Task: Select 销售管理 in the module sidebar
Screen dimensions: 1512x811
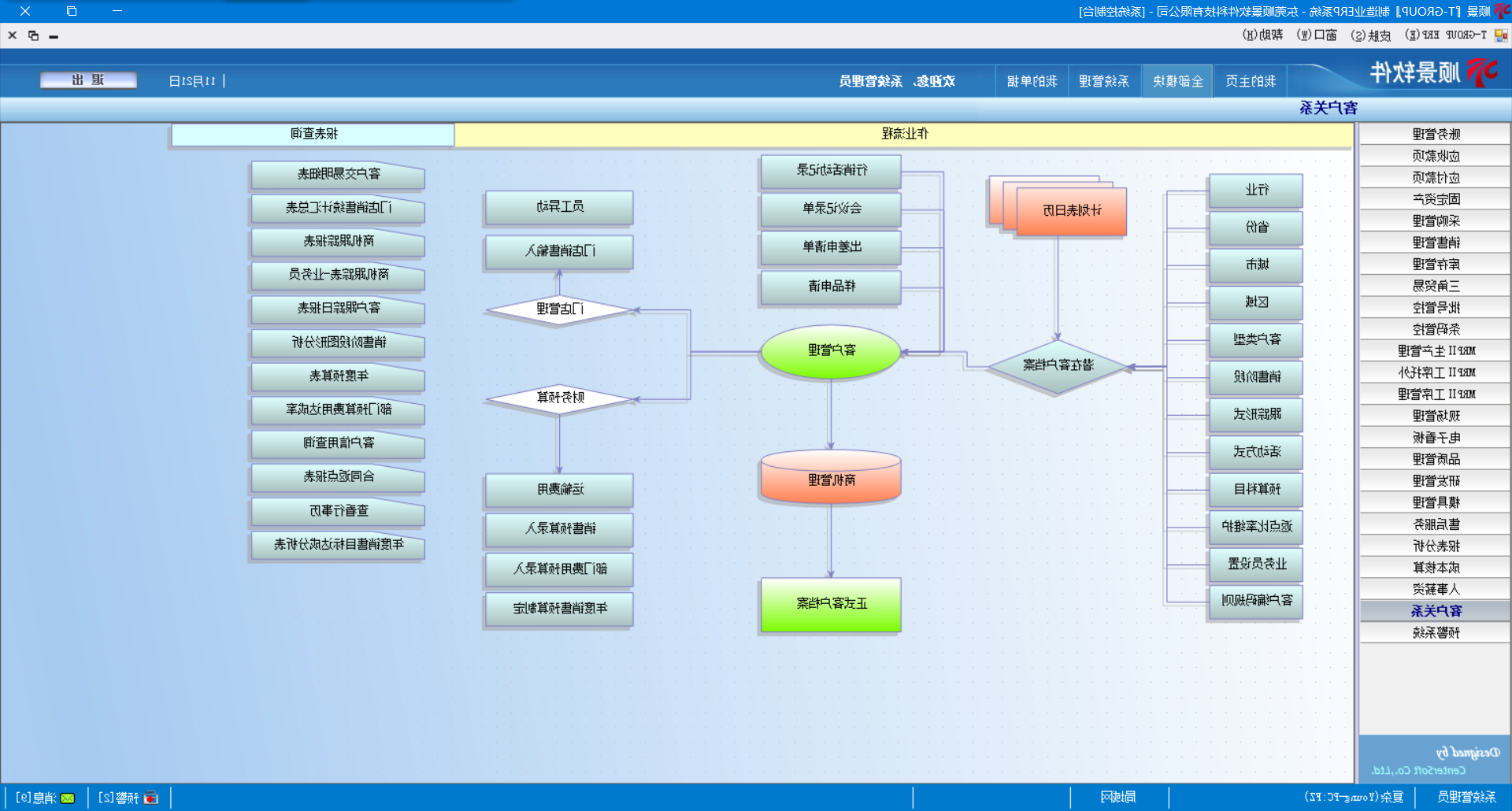Action: 1436,243
